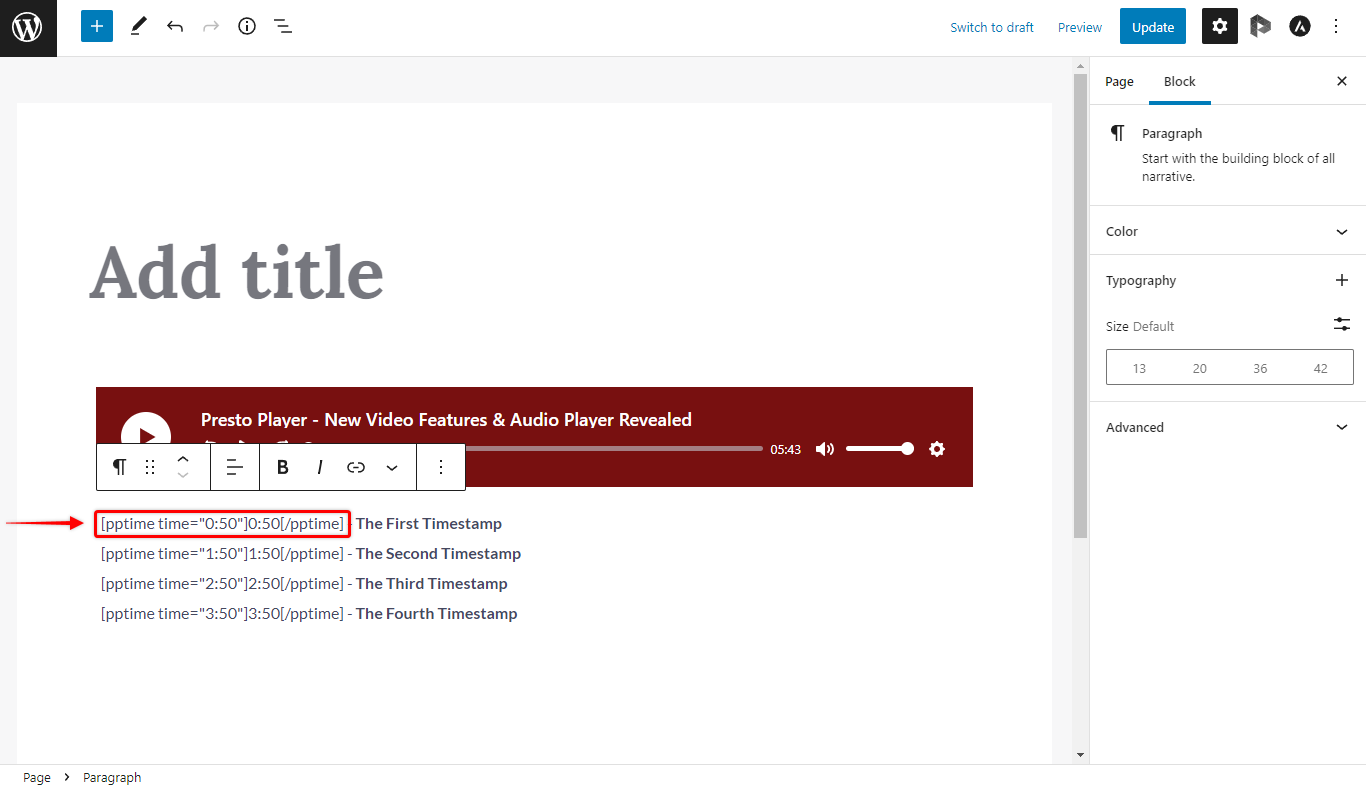Undo the last change
The image size is (1366, 786).
click(175, 27)
